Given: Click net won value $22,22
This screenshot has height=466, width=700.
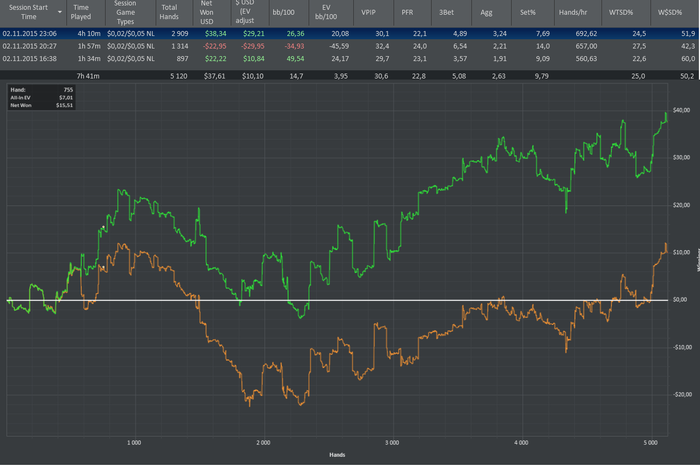Looking at the screenshot, I should [216, 58].
